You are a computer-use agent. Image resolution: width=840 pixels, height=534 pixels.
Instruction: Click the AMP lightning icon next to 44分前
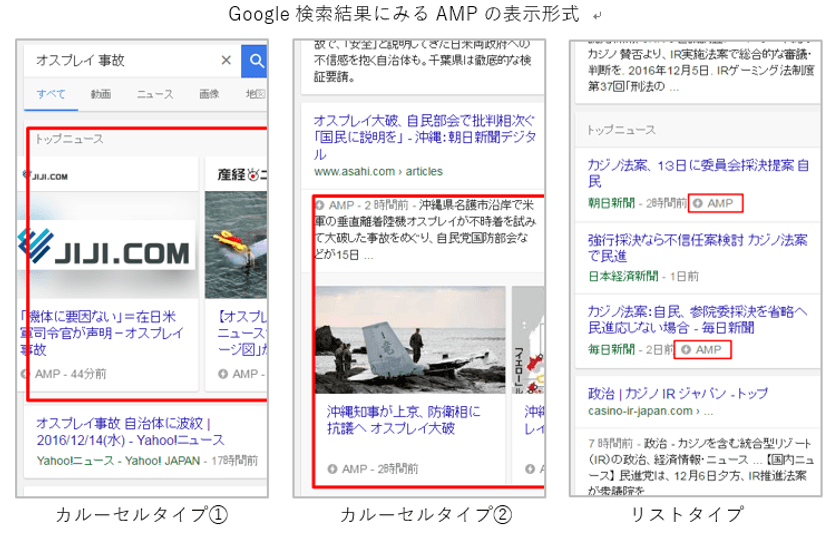click(x=25, y=374)
